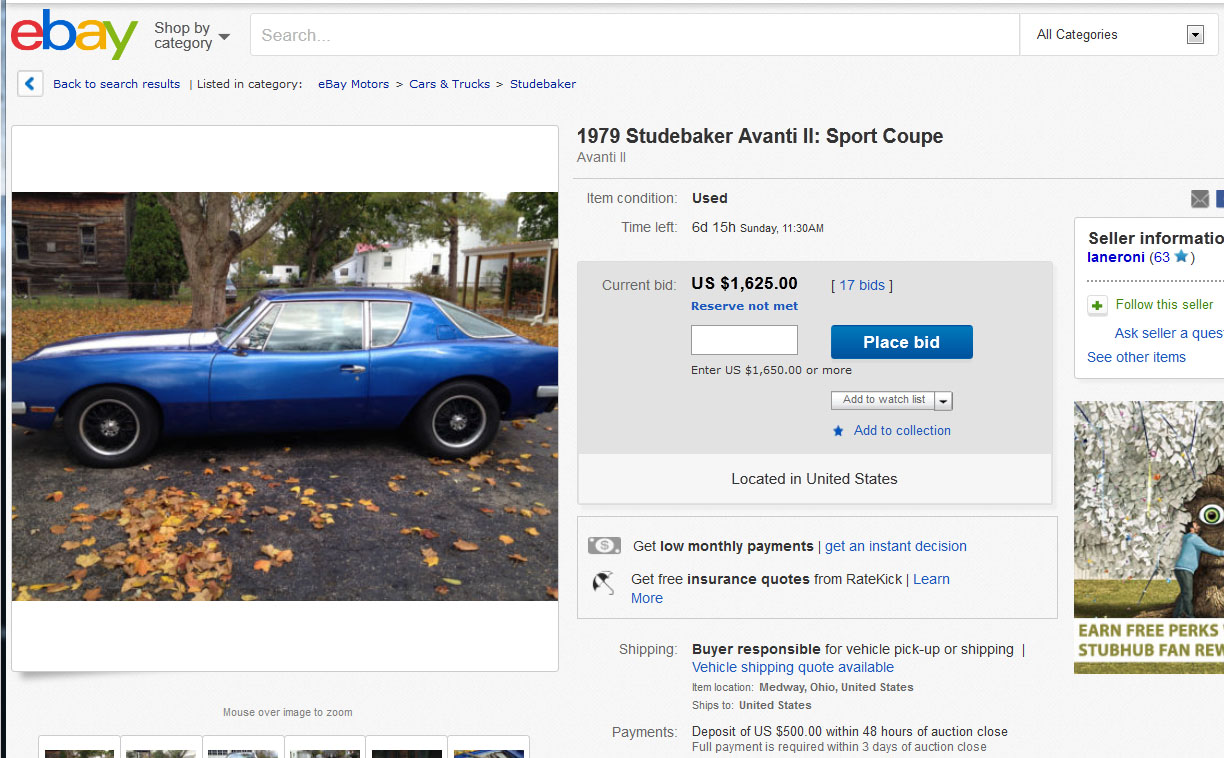This screenshot has width=1224, height=758.
Task: Click the blue star beside Add to collection
Action: pos(838,431)
